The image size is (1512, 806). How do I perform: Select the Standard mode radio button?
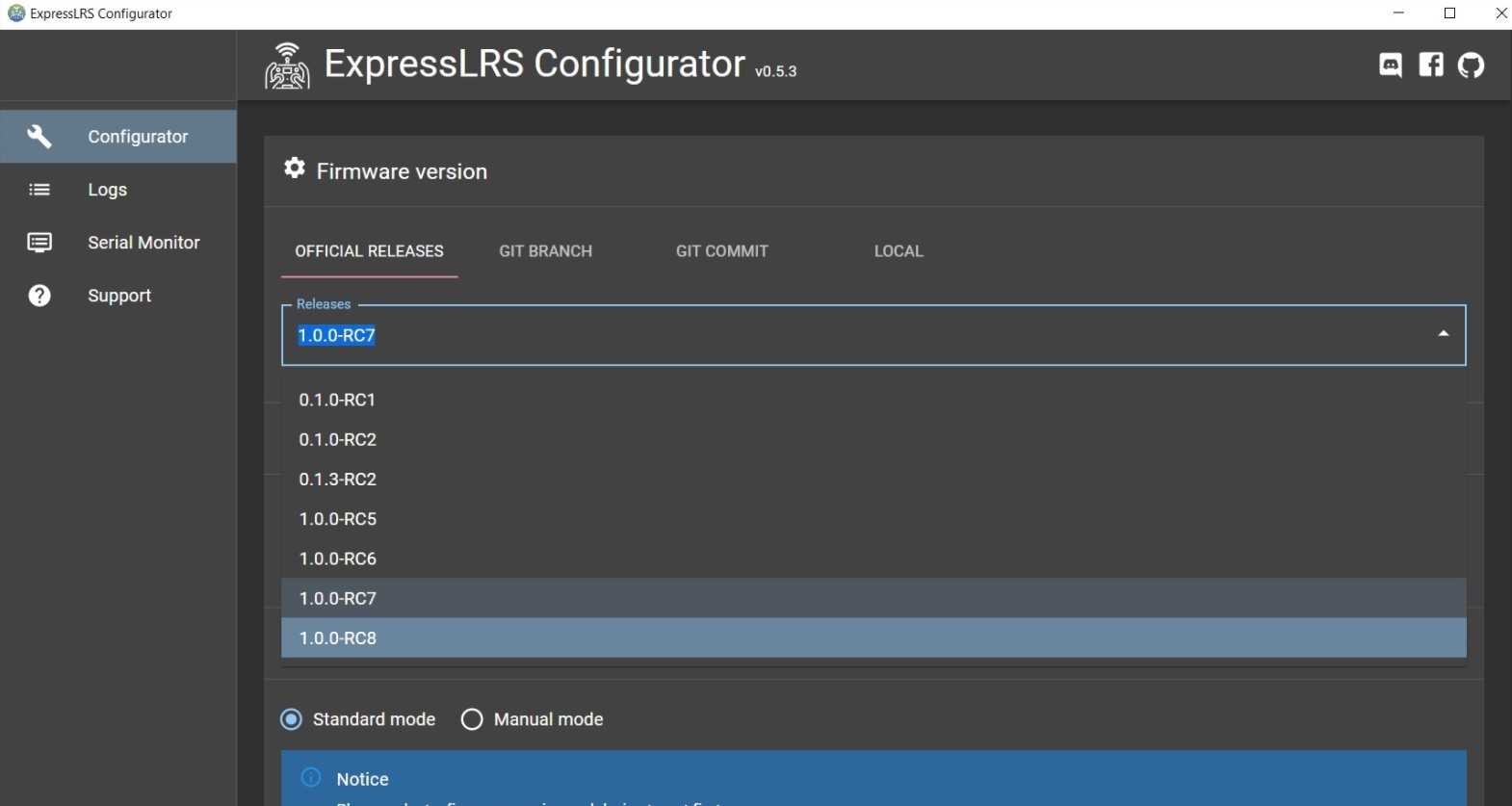[x=291, y=719]
